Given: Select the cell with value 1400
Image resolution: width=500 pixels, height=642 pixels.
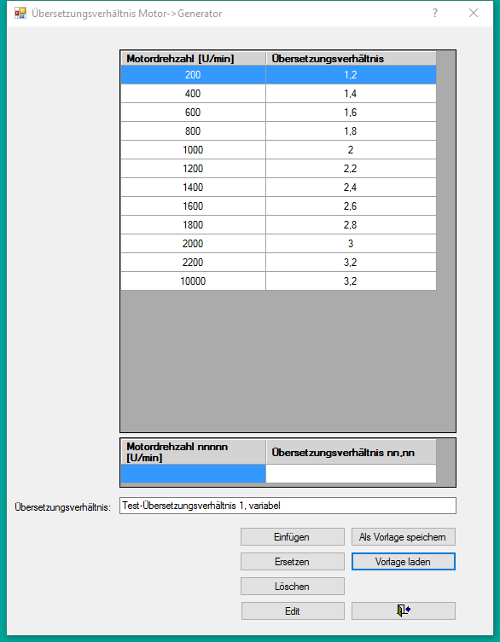Looking at the screenshot, I should pos(193,188).
